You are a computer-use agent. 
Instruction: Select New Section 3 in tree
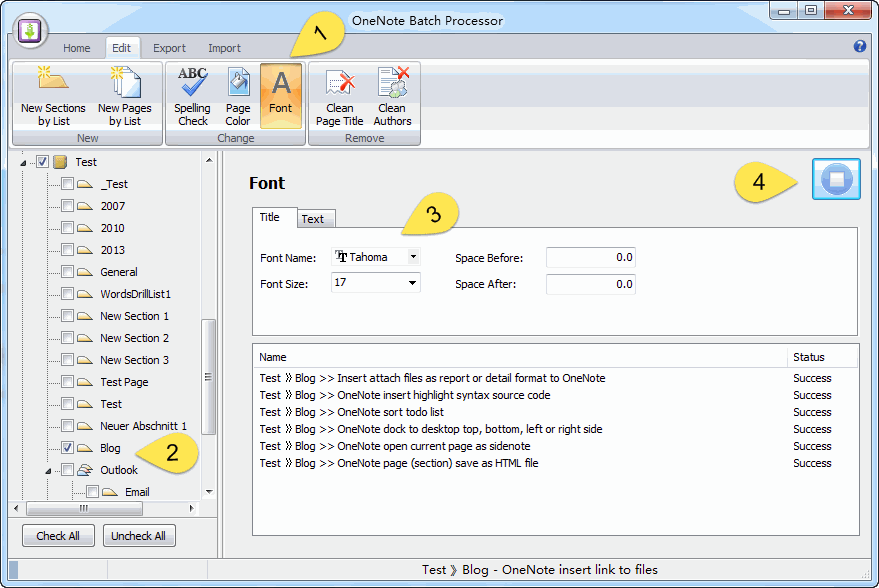click(135, 360)
